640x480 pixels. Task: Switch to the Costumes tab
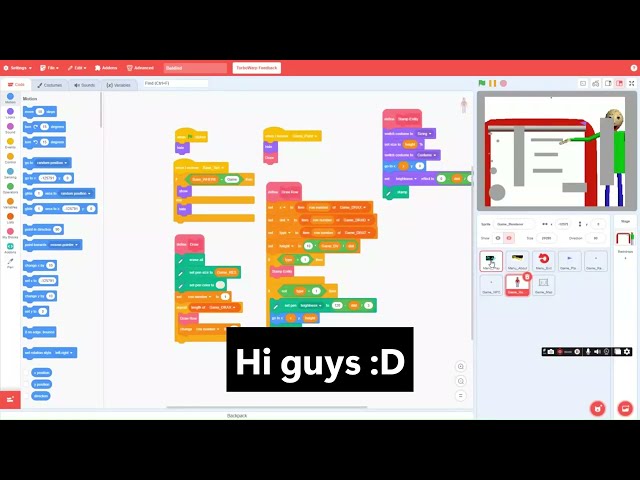pyautogui.click(x=50, y=85)
